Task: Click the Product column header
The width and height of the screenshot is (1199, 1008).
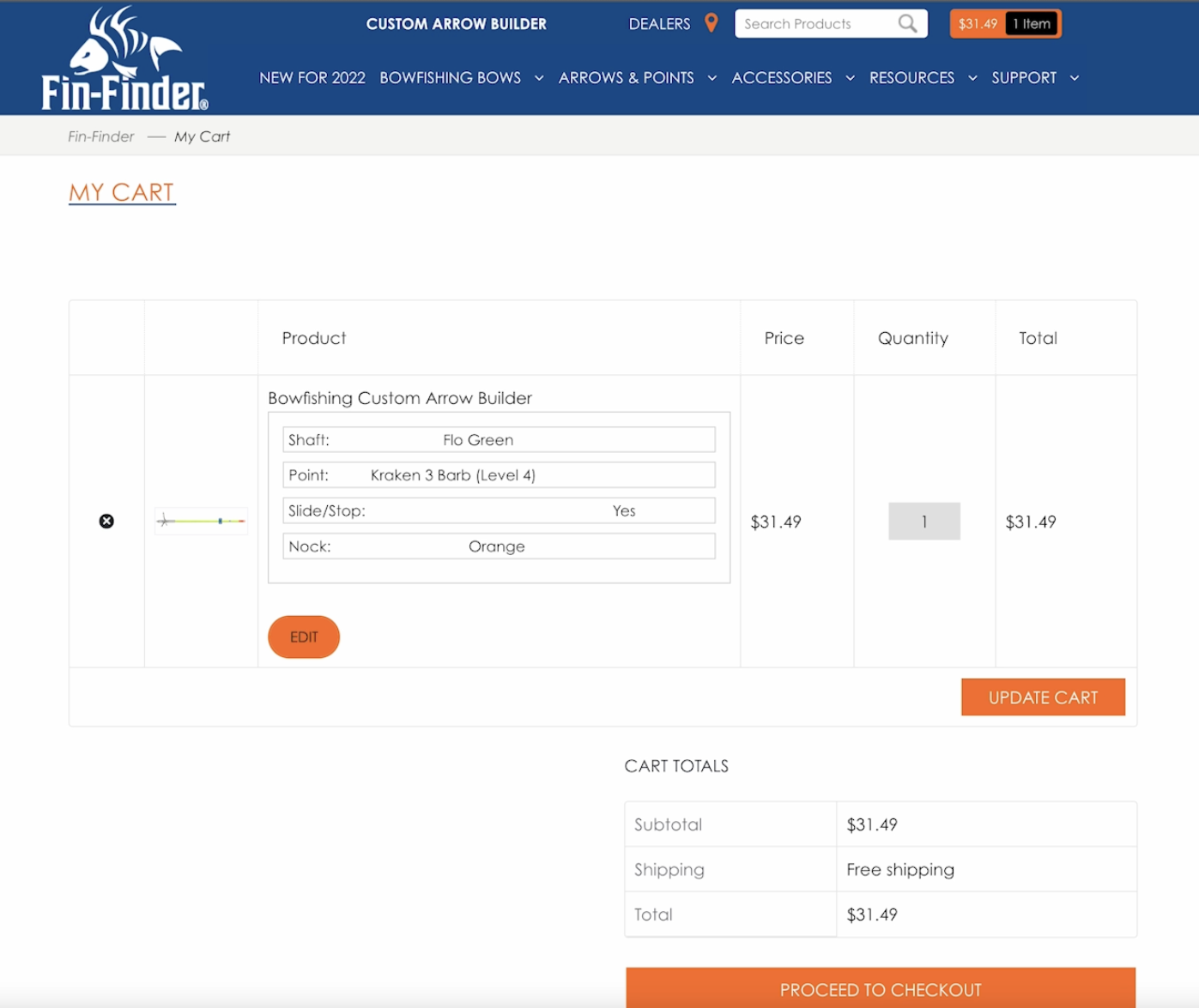Action: pos(314,338)
